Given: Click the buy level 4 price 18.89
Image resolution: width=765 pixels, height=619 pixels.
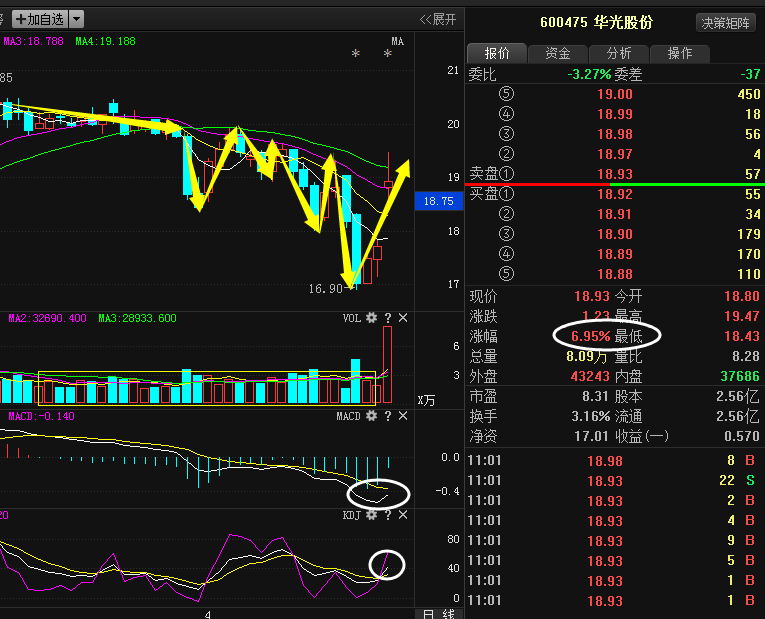Looking at the screenshot, I should coord(615,254).
